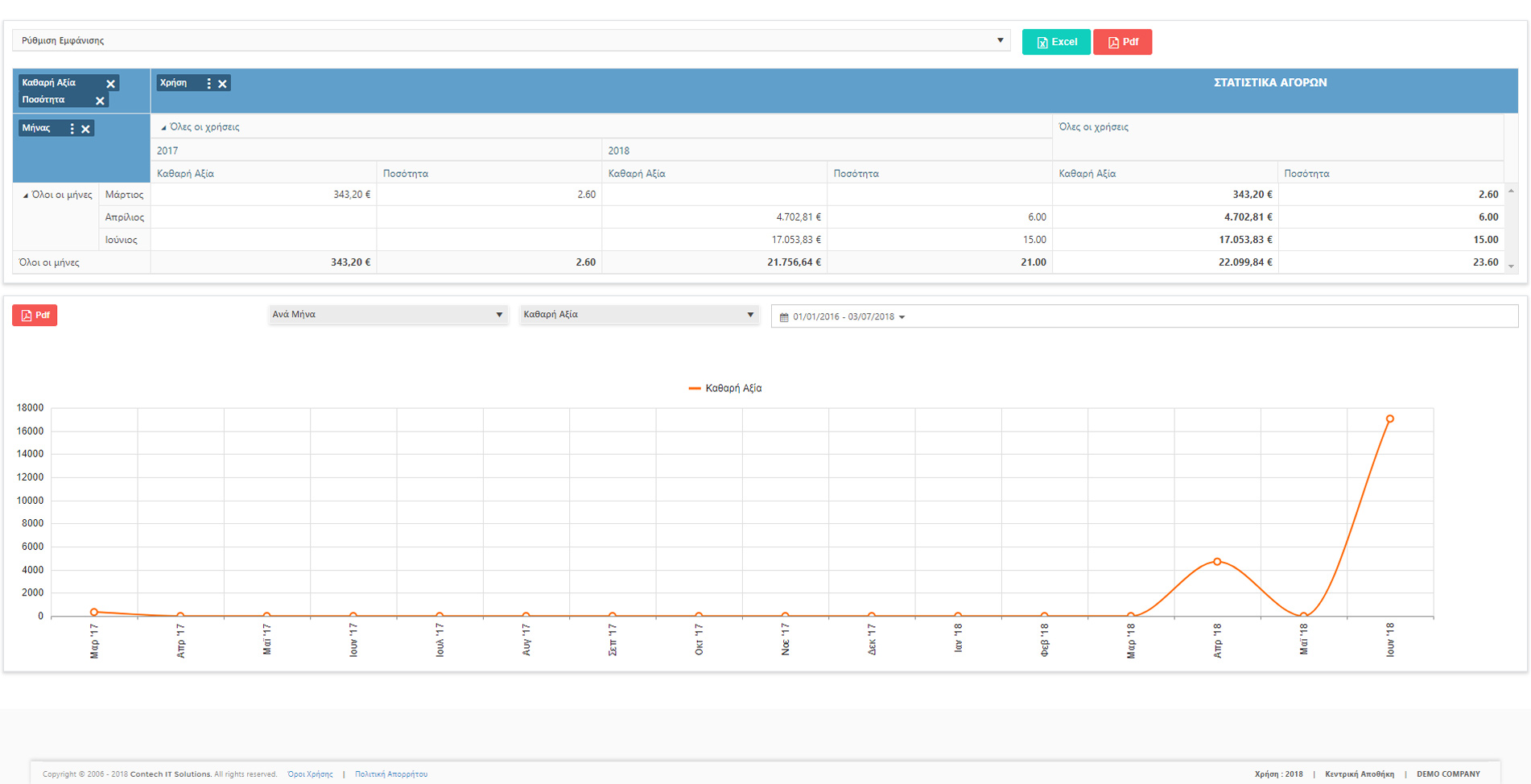The height and width of the screenshot is (784, 1531).
Task: Click the Όλοι οι μήνες totals row label
Action: point(81,262)
